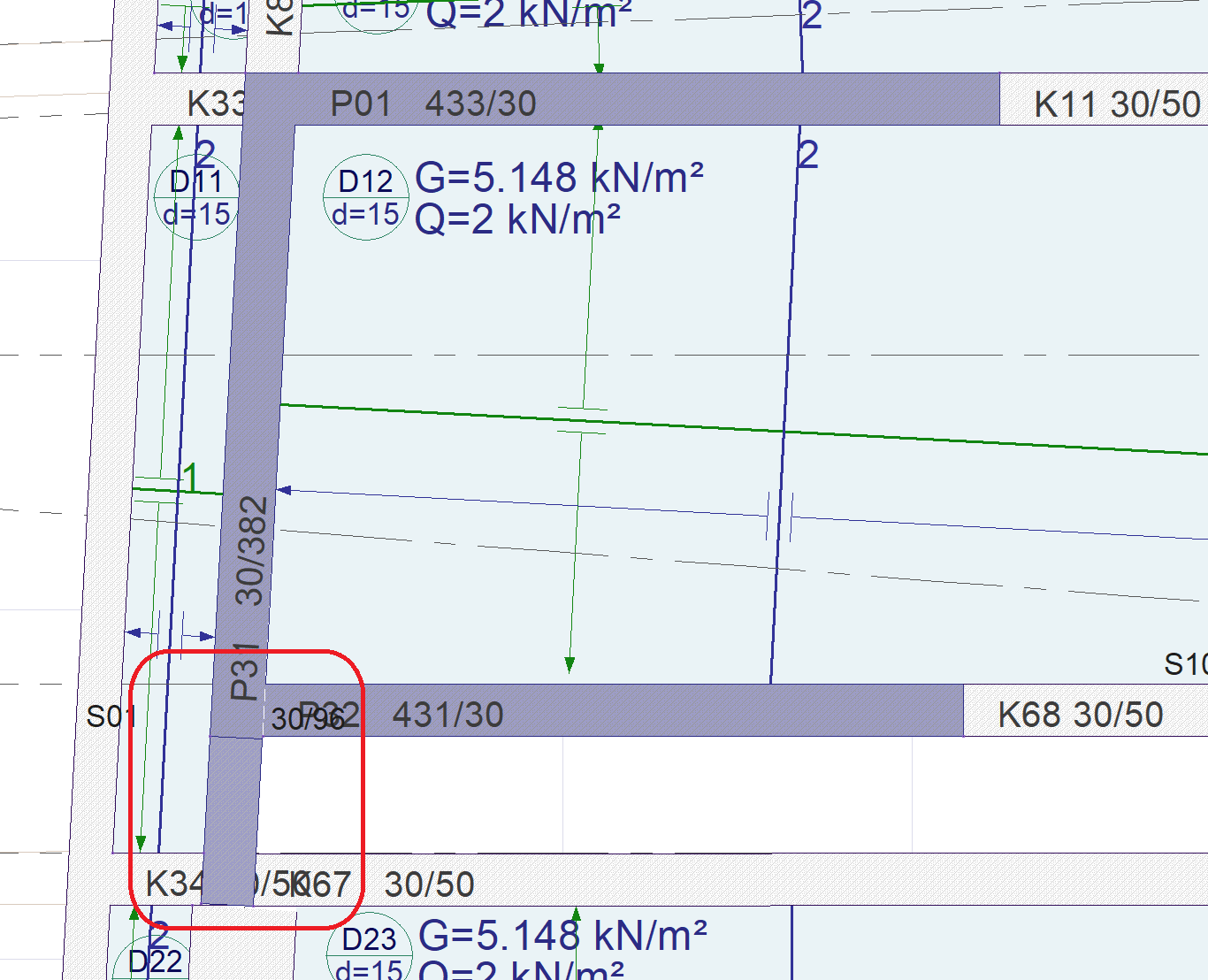
Task: Select the K68 30/50 beam label
Action: (x=1080, y=715)
